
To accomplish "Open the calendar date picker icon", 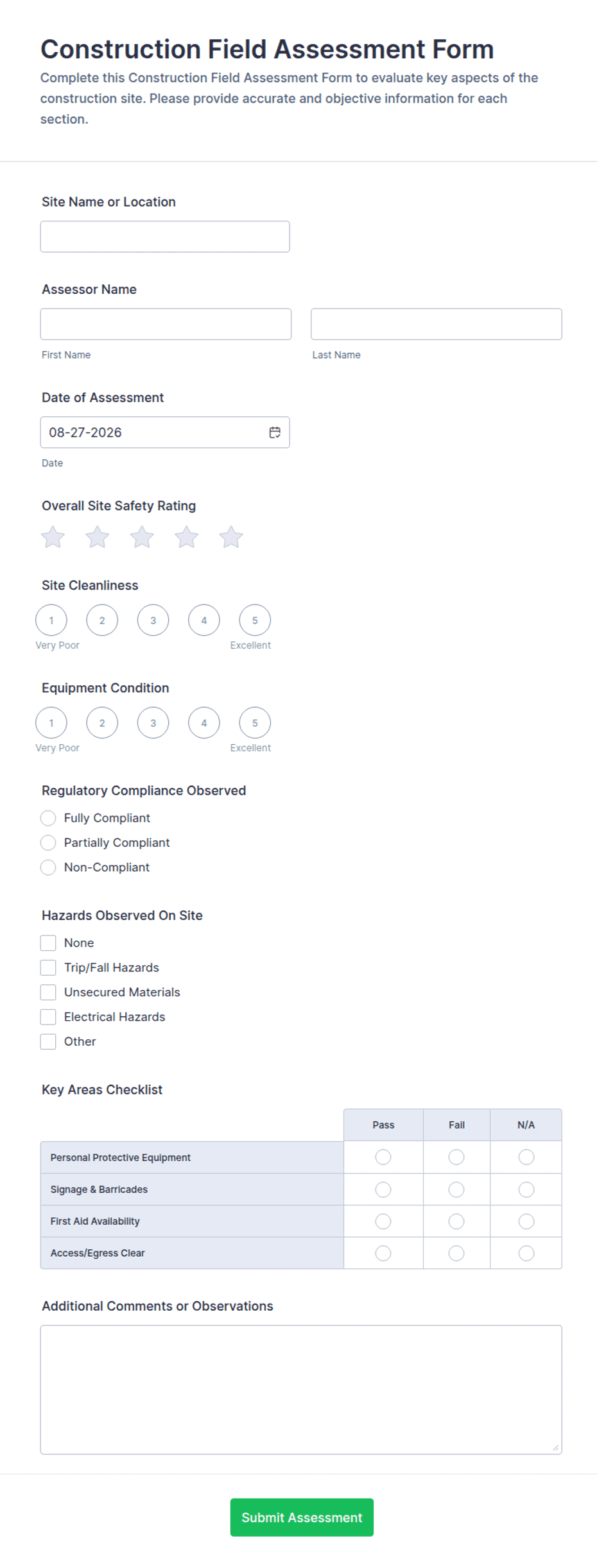I will click(275, 432).
